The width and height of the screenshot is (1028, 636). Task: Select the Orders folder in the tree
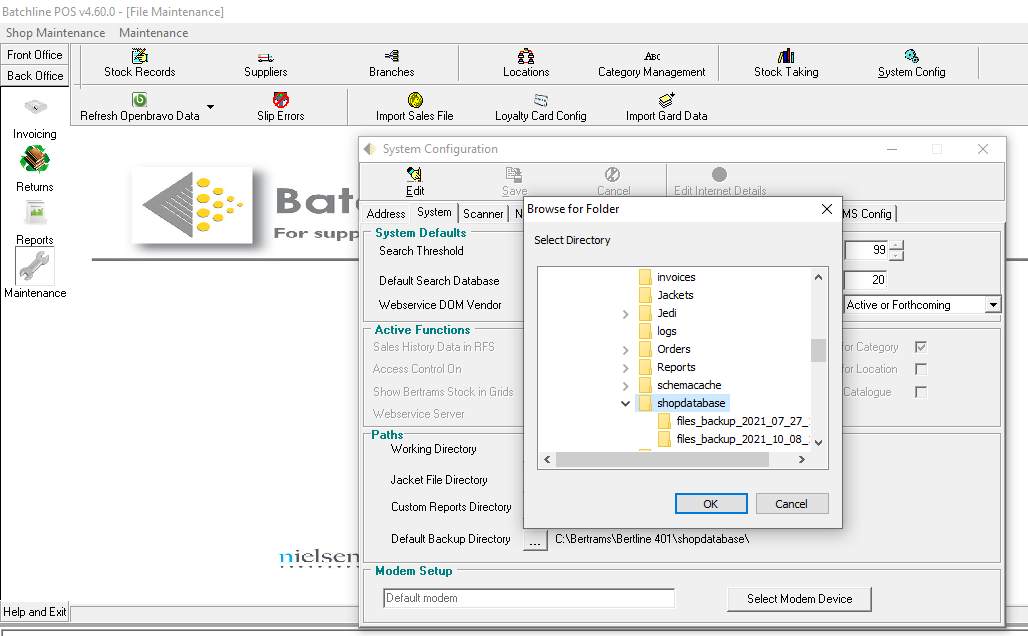click(x=673, y=349)
